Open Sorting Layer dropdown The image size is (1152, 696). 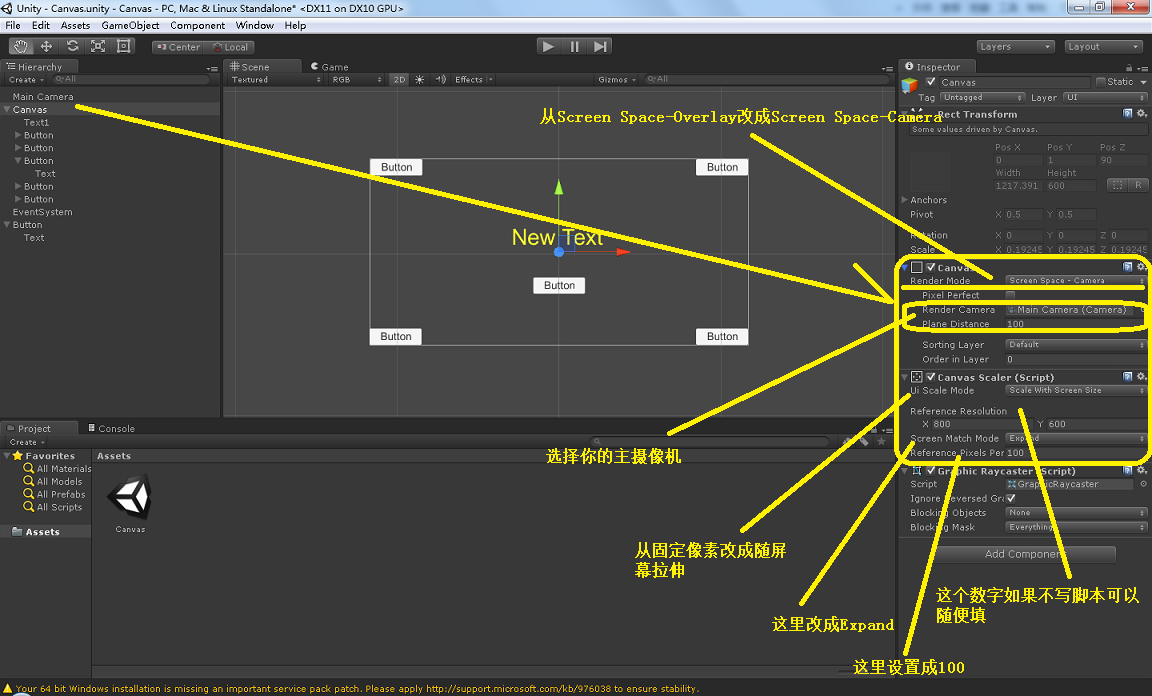1076,345
